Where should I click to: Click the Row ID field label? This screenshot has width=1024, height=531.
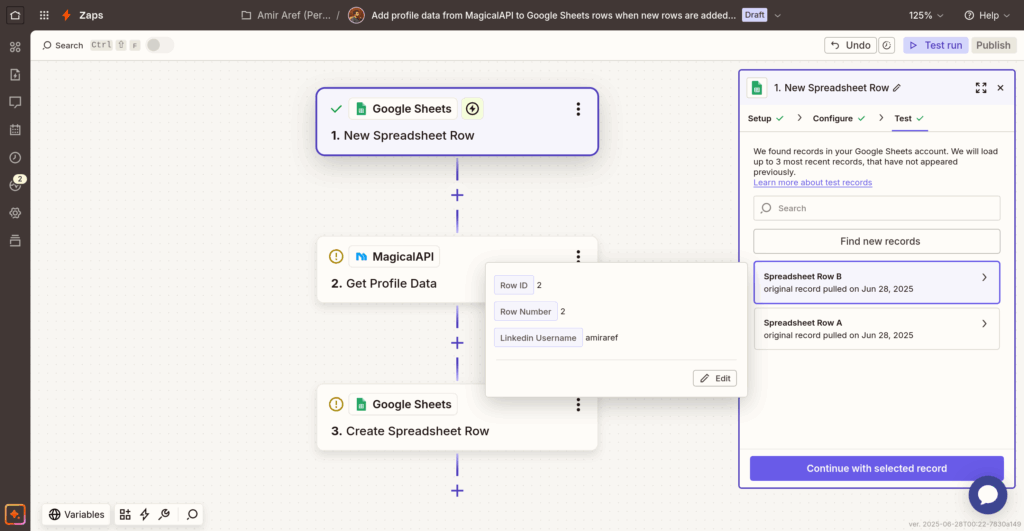click(513, 285)
